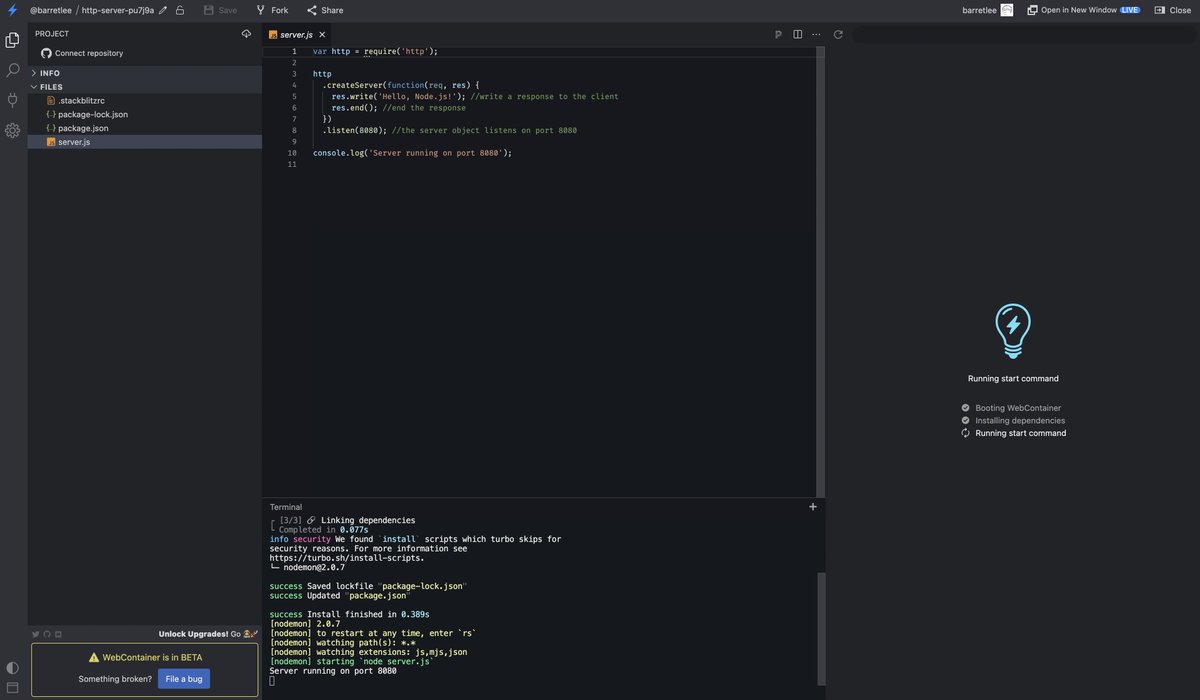Click the GitHub icon beside Connect repository
Image resolution: width=1200 pixels, height=700 pixels.
tap(46, 53)
